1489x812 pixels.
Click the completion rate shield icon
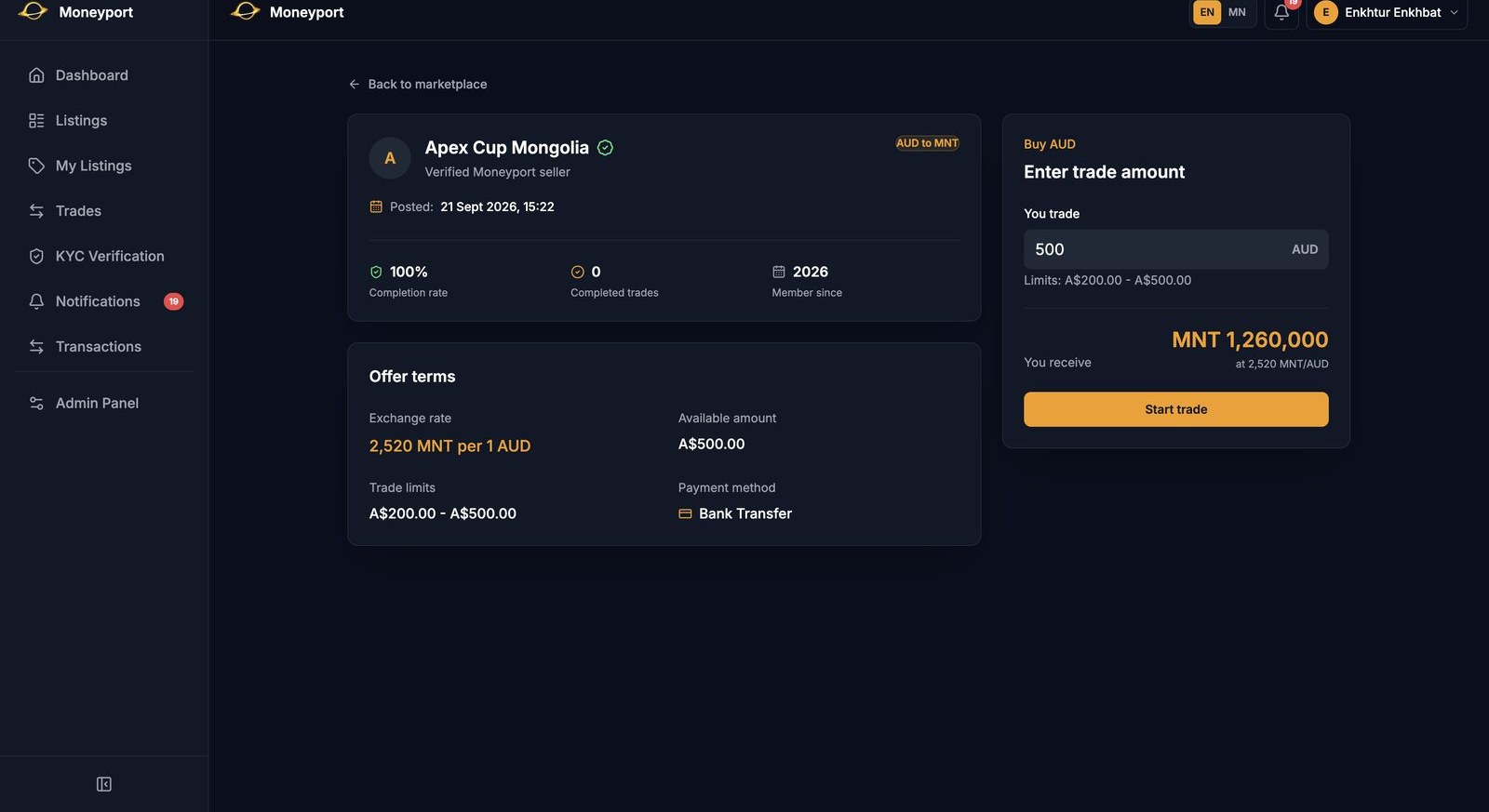point(376,273)
